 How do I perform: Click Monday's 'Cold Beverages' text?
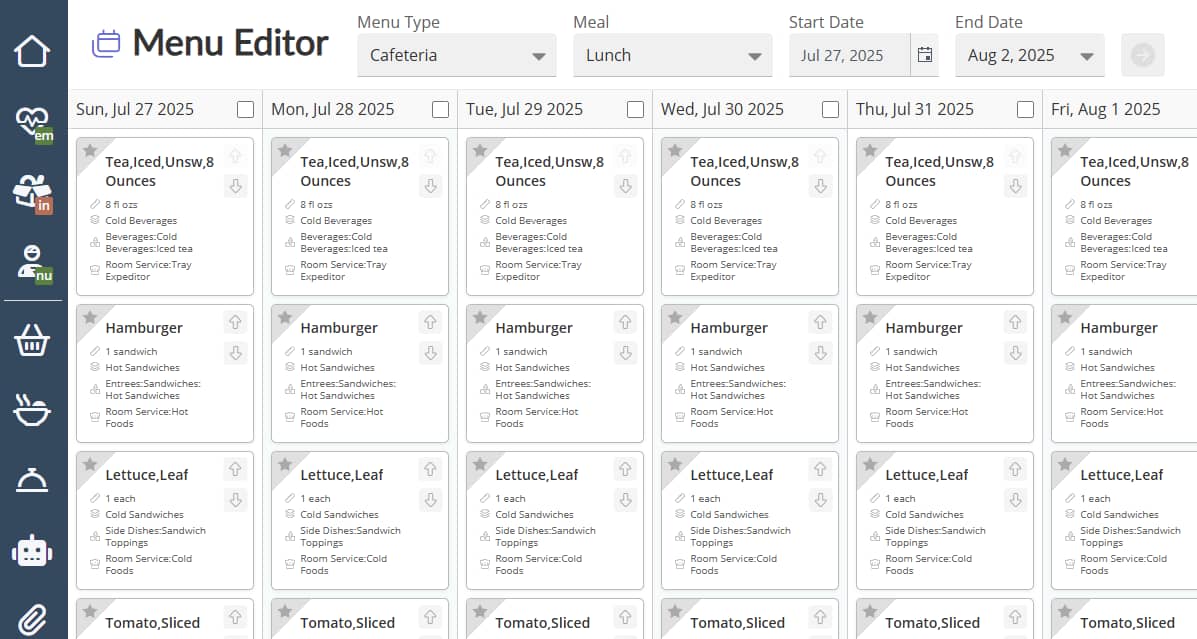pyautogui.click(x=336, y=221)
